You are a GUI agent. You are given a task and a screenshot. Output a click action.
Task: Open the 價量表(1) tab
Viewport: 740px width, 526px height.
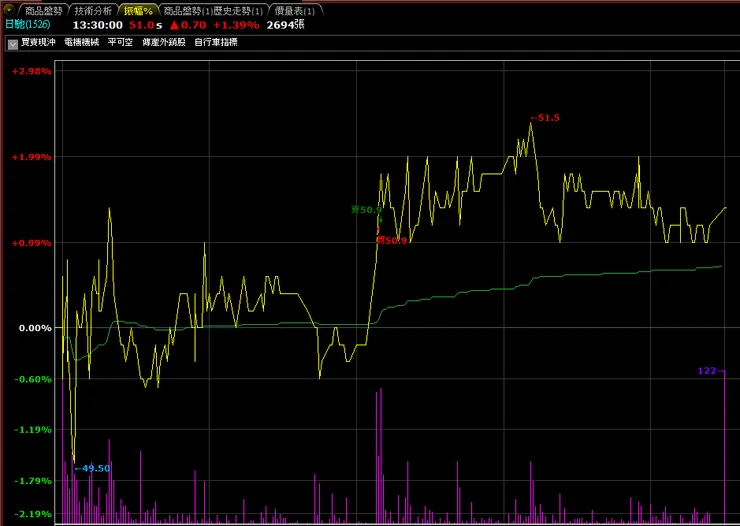click(x=295, y=10)
